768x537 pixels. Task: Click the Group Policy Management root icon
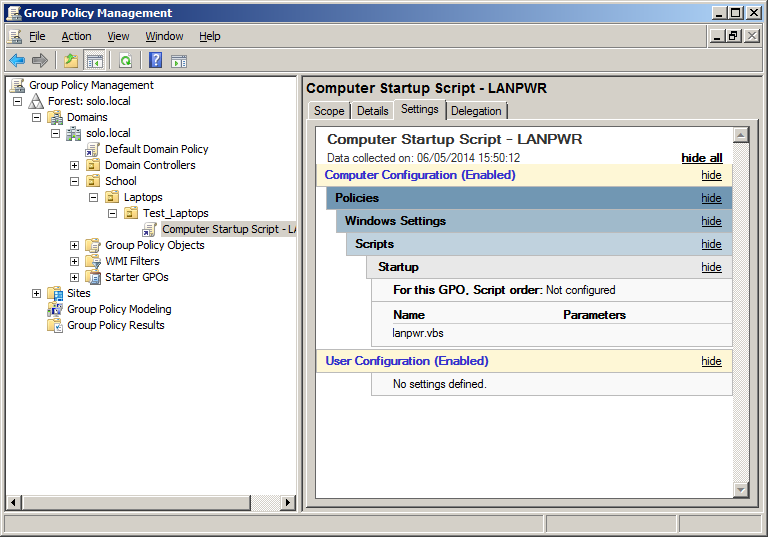pos(18,85)
